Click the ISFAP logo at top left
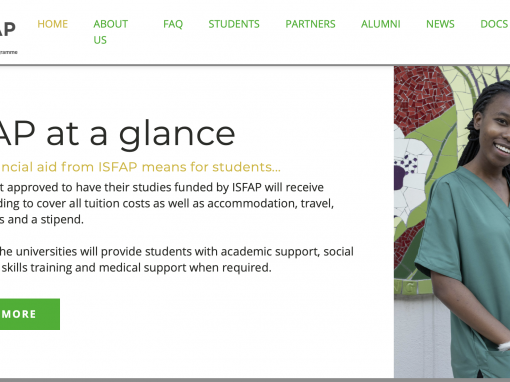The width and height of the screenshot is (510, 382). 7,29
